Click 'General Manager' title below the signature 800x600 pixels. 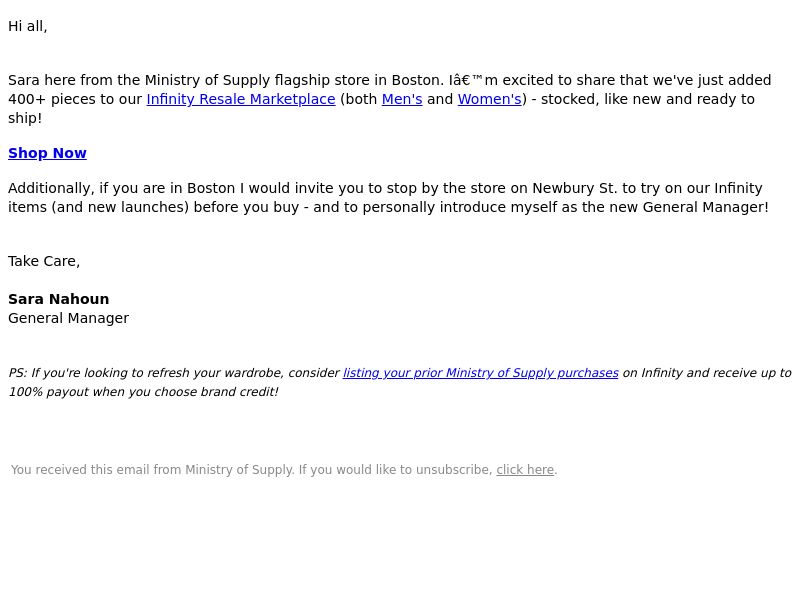tap(68, 318)
